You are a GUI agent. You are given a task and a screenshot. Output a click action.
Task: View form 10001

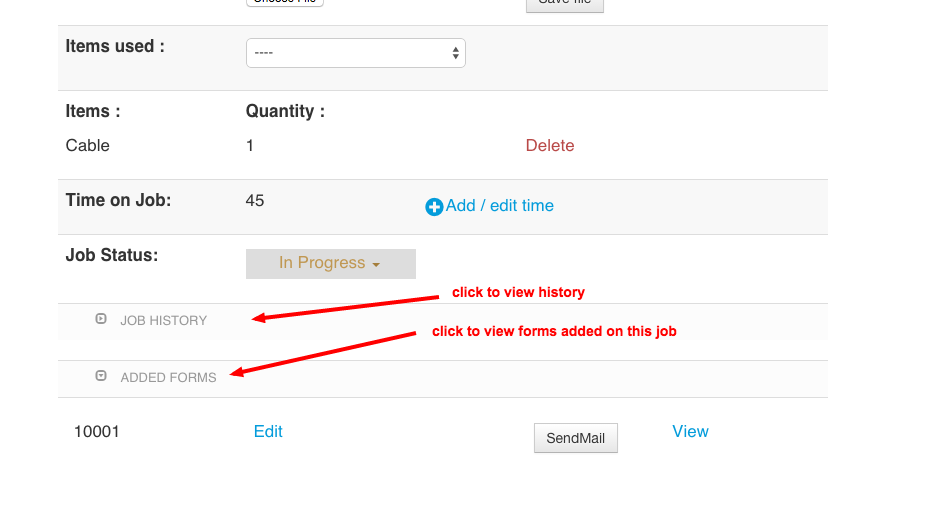point(690,432)
